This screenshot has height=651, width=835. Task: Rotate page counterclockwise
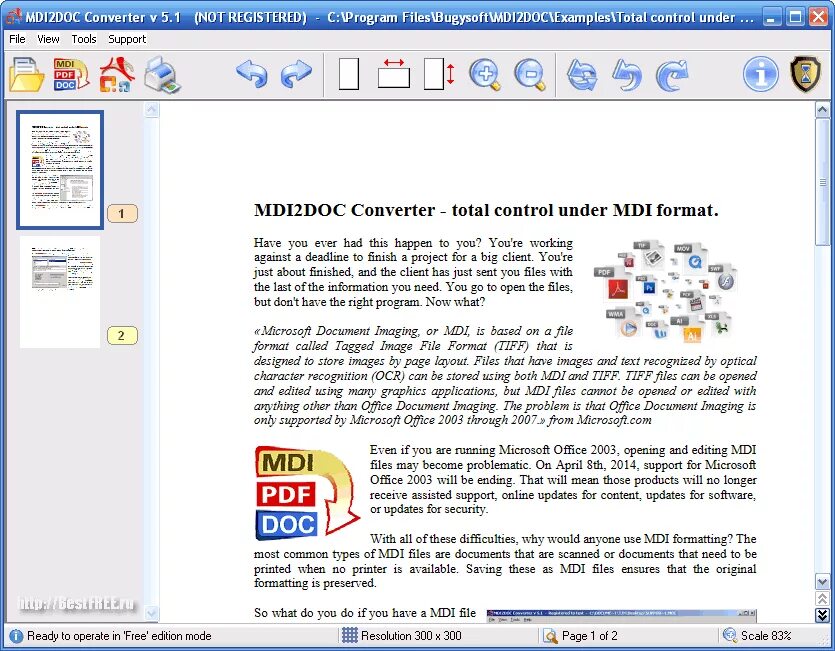pos(627,75)
